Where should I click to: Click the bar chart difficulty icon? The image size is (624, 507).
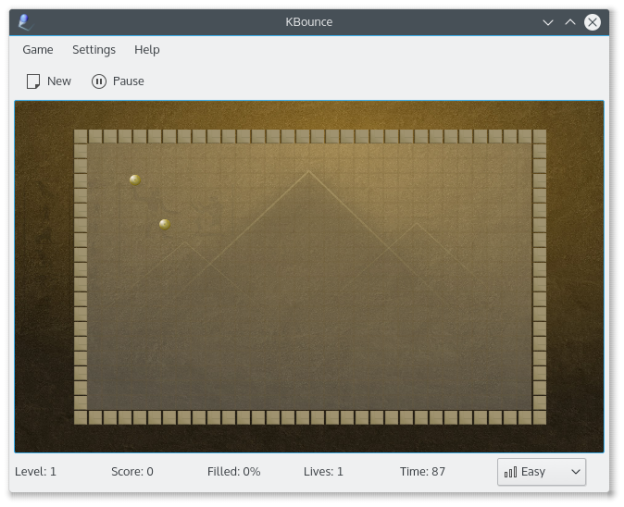pos(511,472)
